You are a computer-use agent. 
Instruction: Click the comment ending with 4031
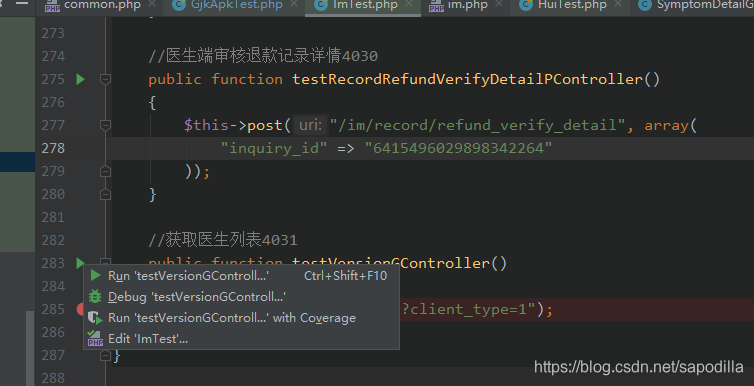(x=223, y=240)
